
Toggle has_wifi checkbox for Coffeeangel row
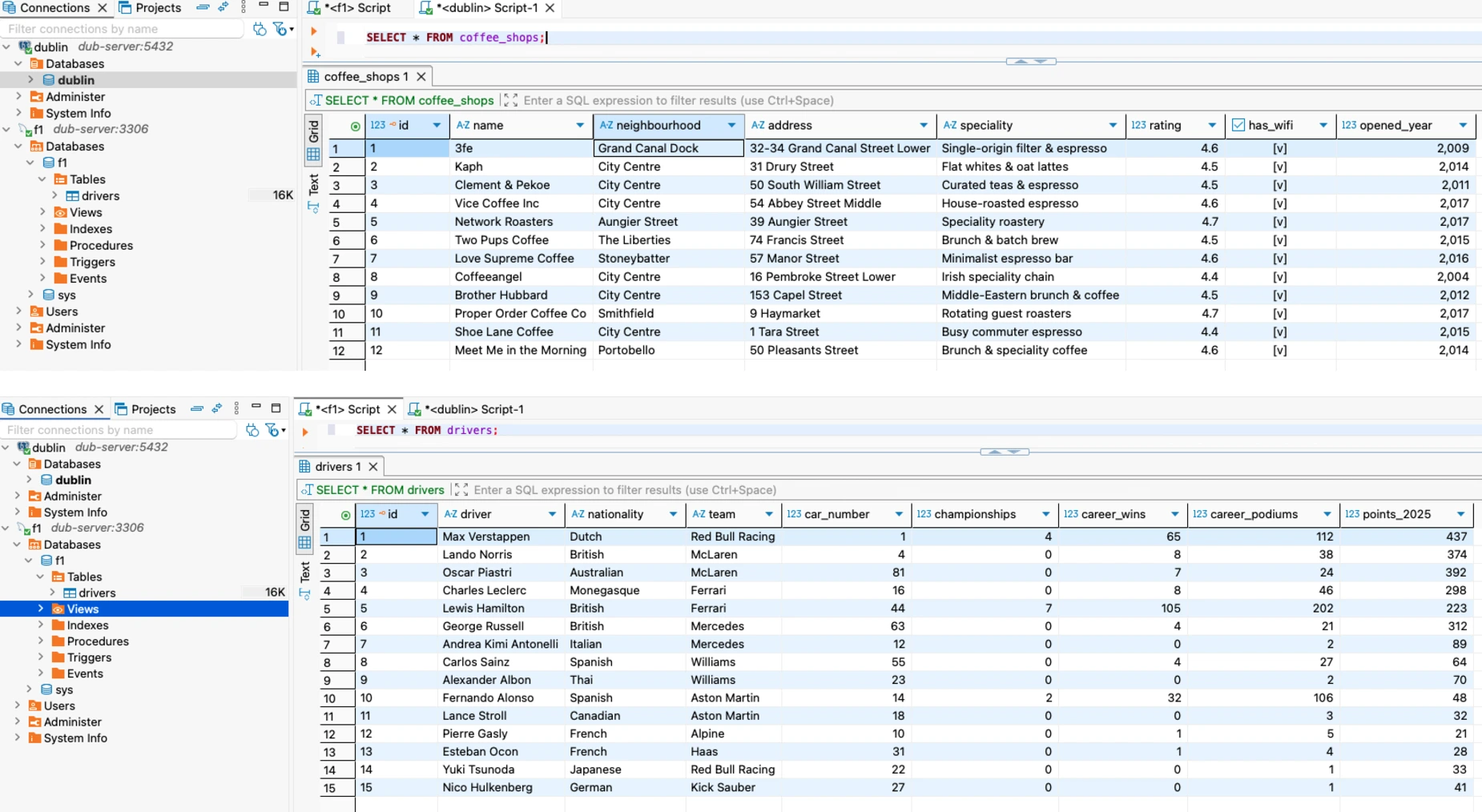(x=1279, y=277)
